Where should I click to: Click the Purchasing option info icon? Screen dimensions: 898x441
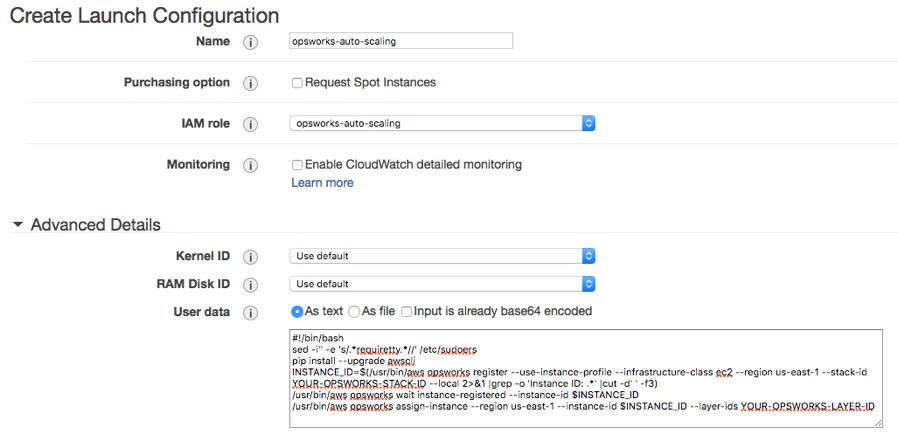click(250, 84)
